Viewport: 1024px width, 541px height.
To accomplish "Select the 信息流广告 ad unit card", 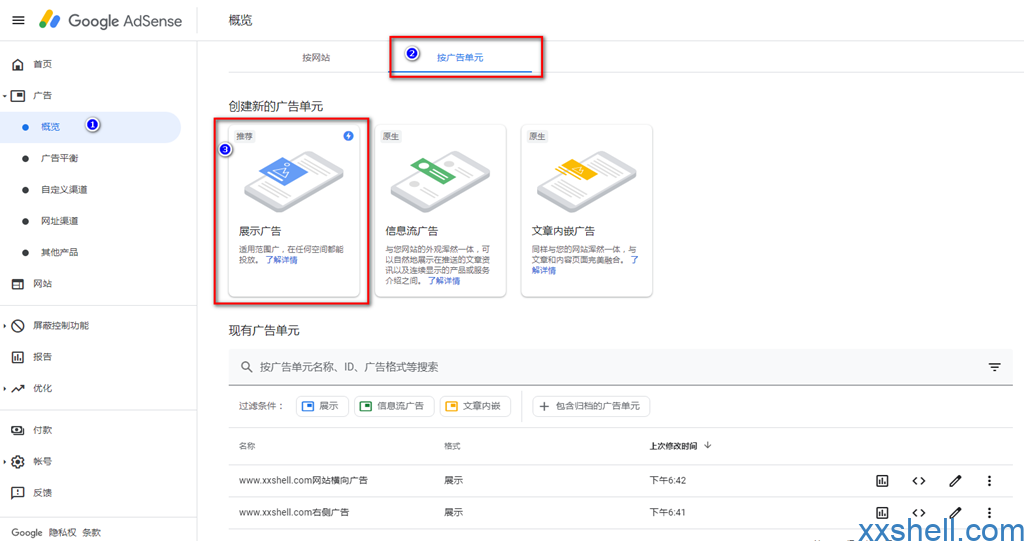I will coord(438,210).
